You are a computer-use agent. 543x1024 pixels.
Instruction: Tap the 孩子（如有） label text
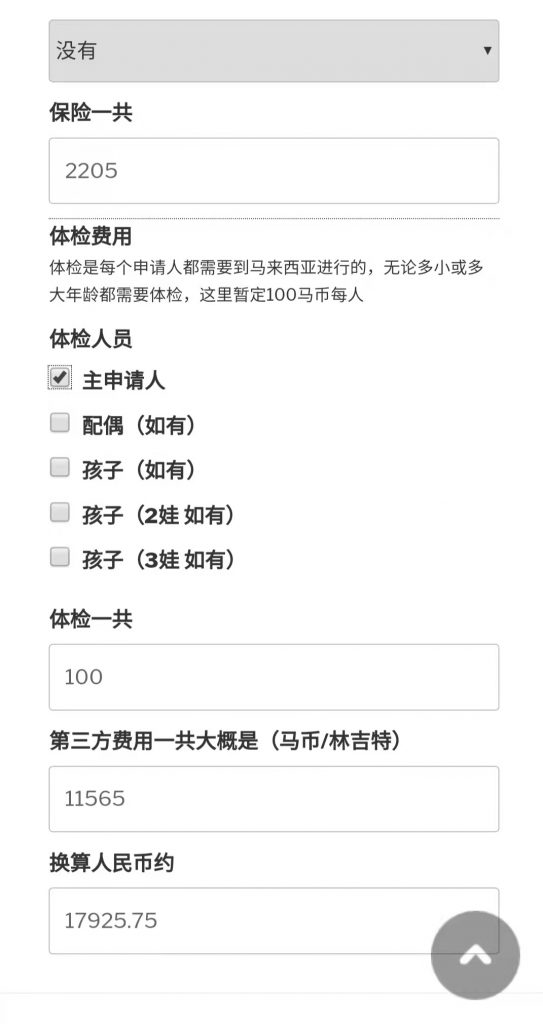point(139,470)
